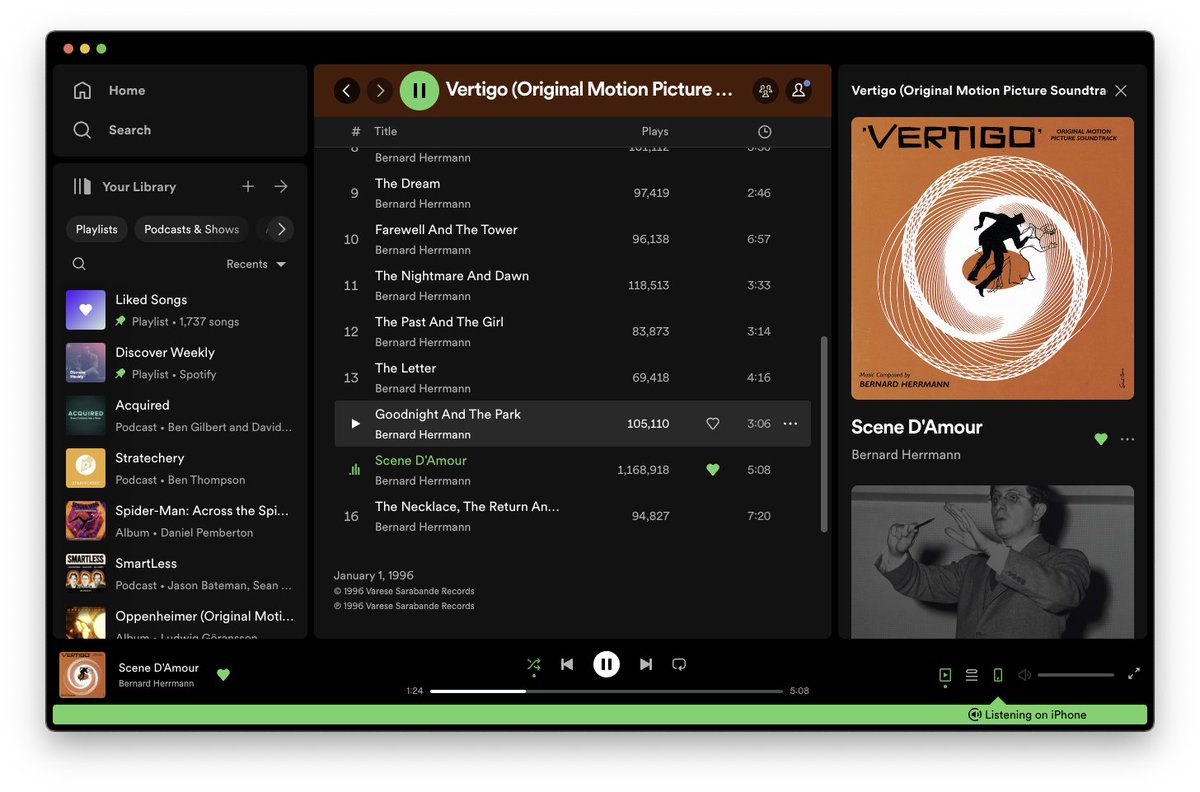Click Bernard Herrmann link in bottom player bar
The width and height of the screenshot is (1200, 792).
[156, 684]
